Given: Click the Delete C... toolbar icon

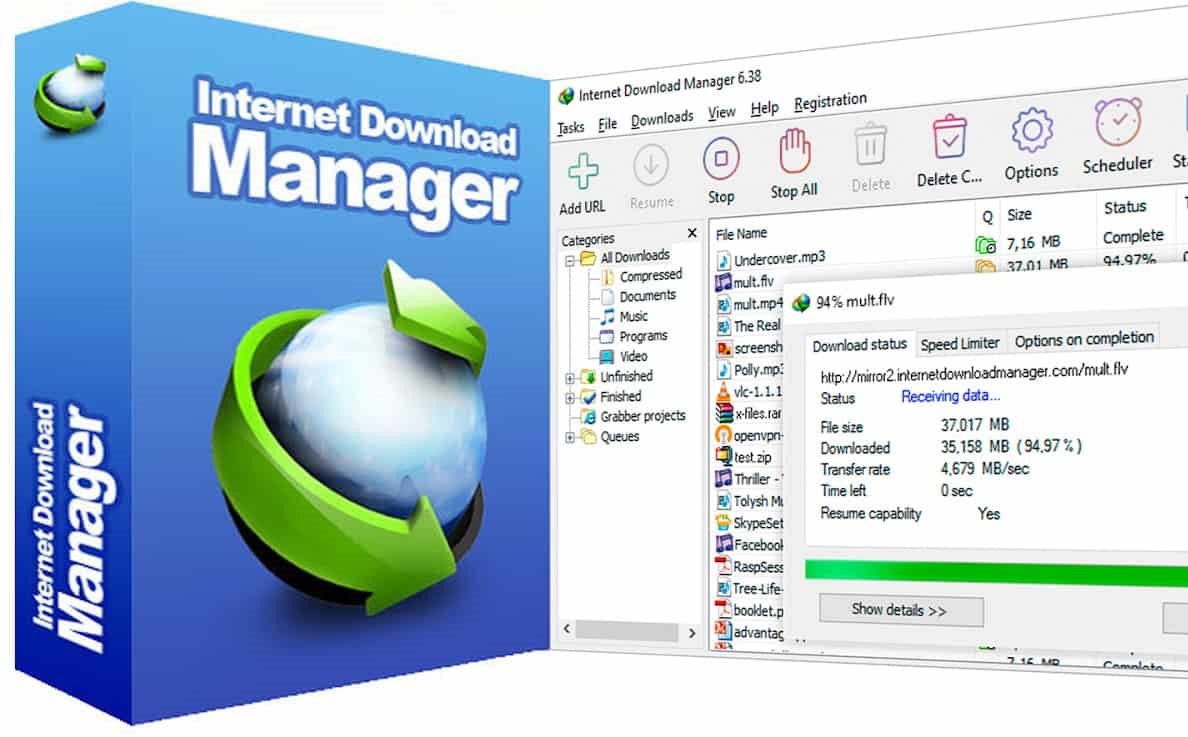Looking at the screenshot, I should (949, 136).
